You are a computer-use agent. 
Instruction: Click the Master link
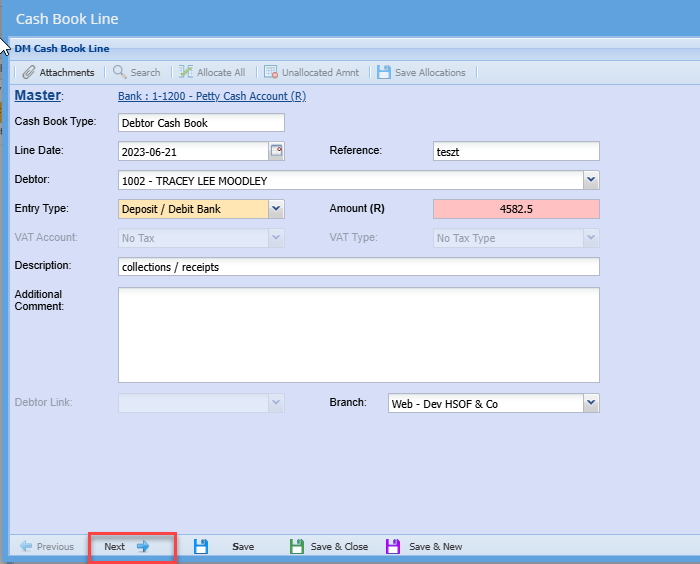[x=37, y=96]
